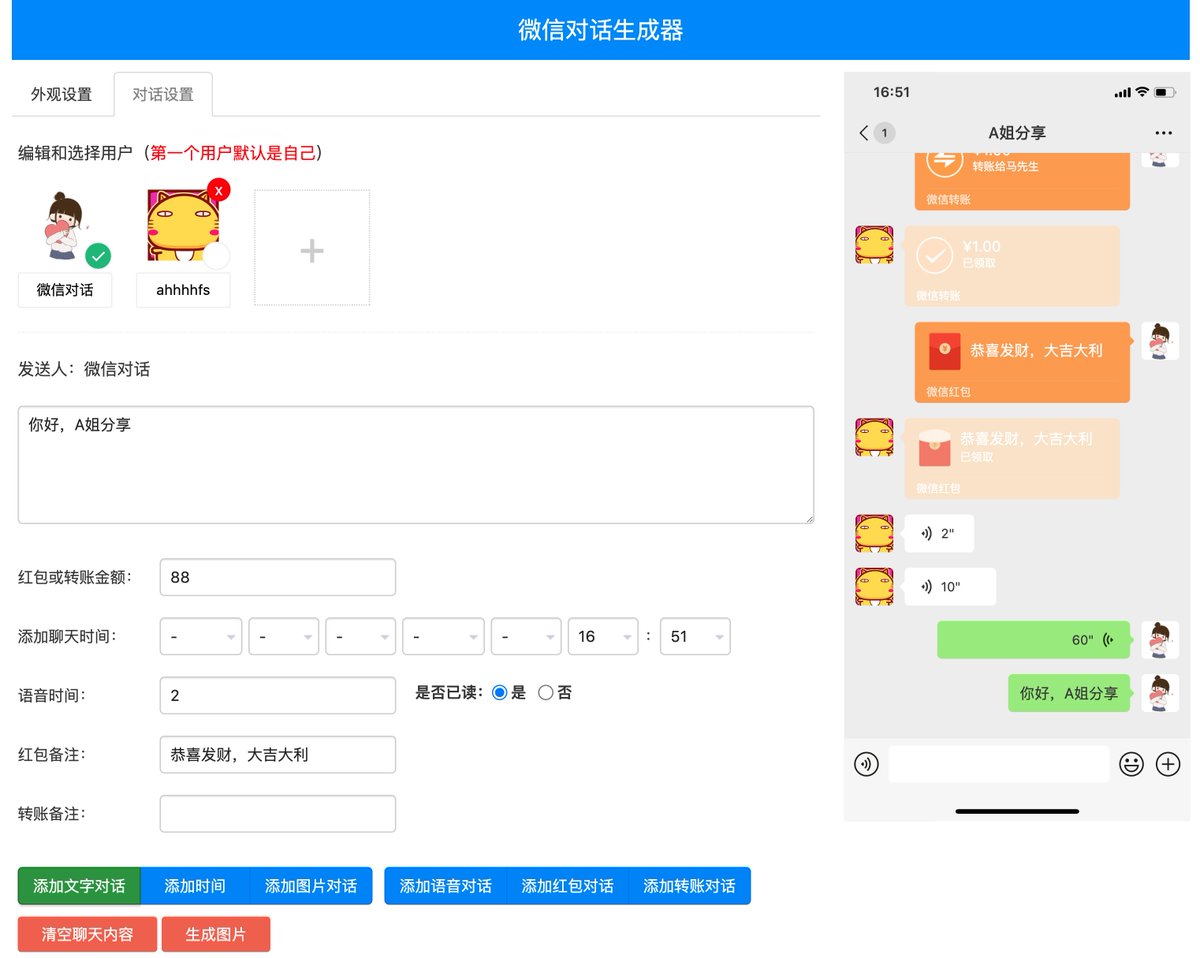Tap the voice input icon in chat bar
Image resolution: width=1200 pixels, height=958 pixels.
866,764
